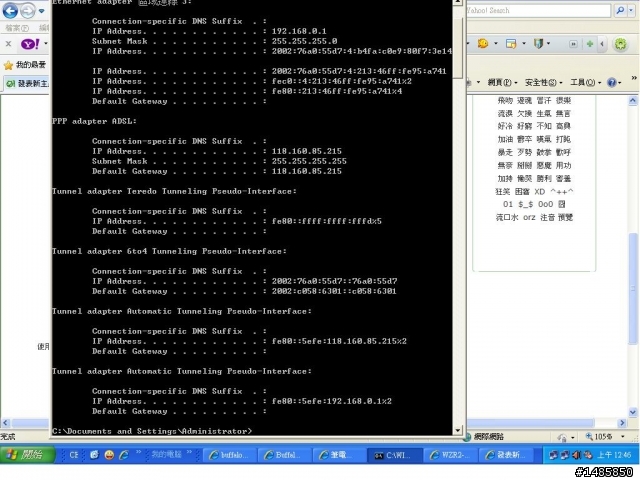Click the IE page scroll-up arrow
640x480 pixels.
tap(633, 100)
